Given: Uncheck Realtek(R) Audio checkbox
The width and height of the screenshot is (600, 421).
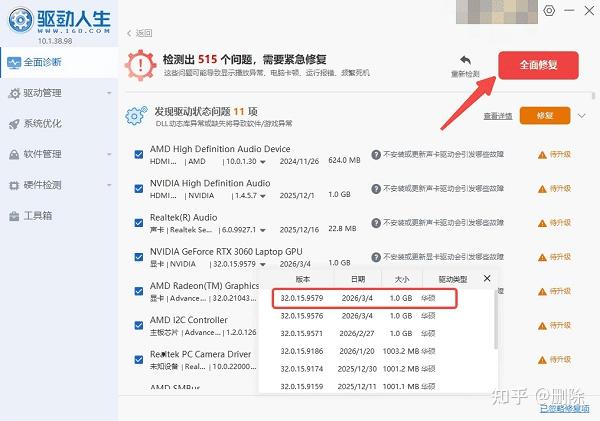Looking at the screenshot, I should tap(139, 223).
